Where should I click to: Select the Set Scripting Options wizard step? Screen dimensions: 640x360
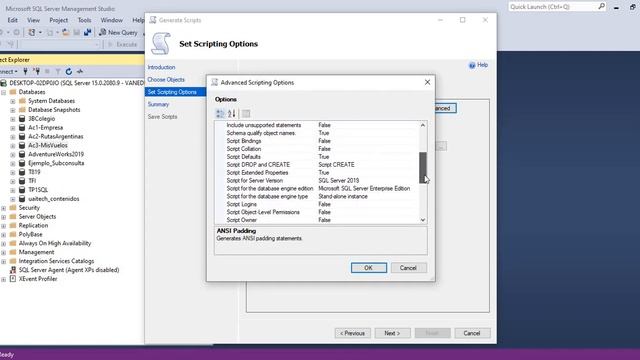tap(176, 92)
